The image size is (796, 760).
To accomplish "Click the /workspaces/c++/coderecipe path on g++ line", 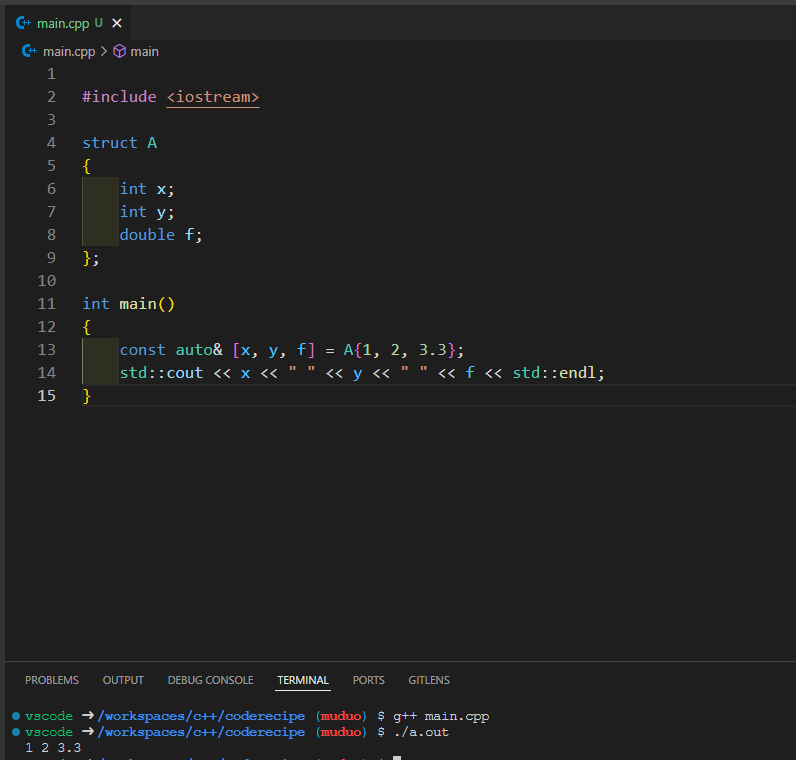I will [201, 716].
